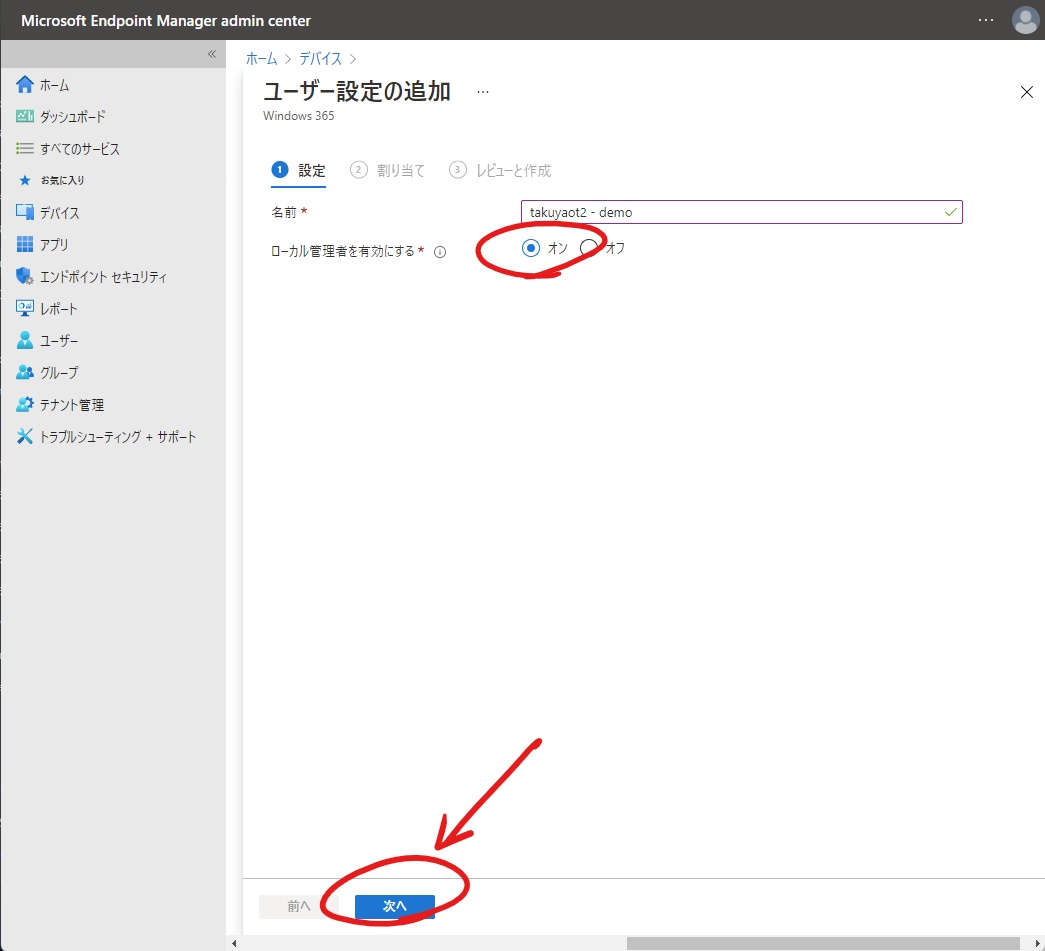Click the user avatar in header
Screen dimensions: 1045x951
pos(1025,20)
